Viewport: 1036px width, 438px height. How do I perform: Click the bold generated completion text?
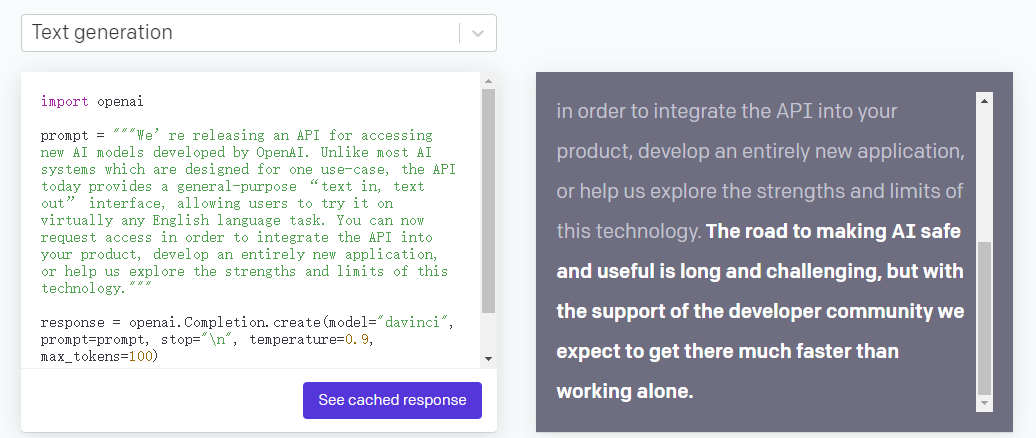760,311
